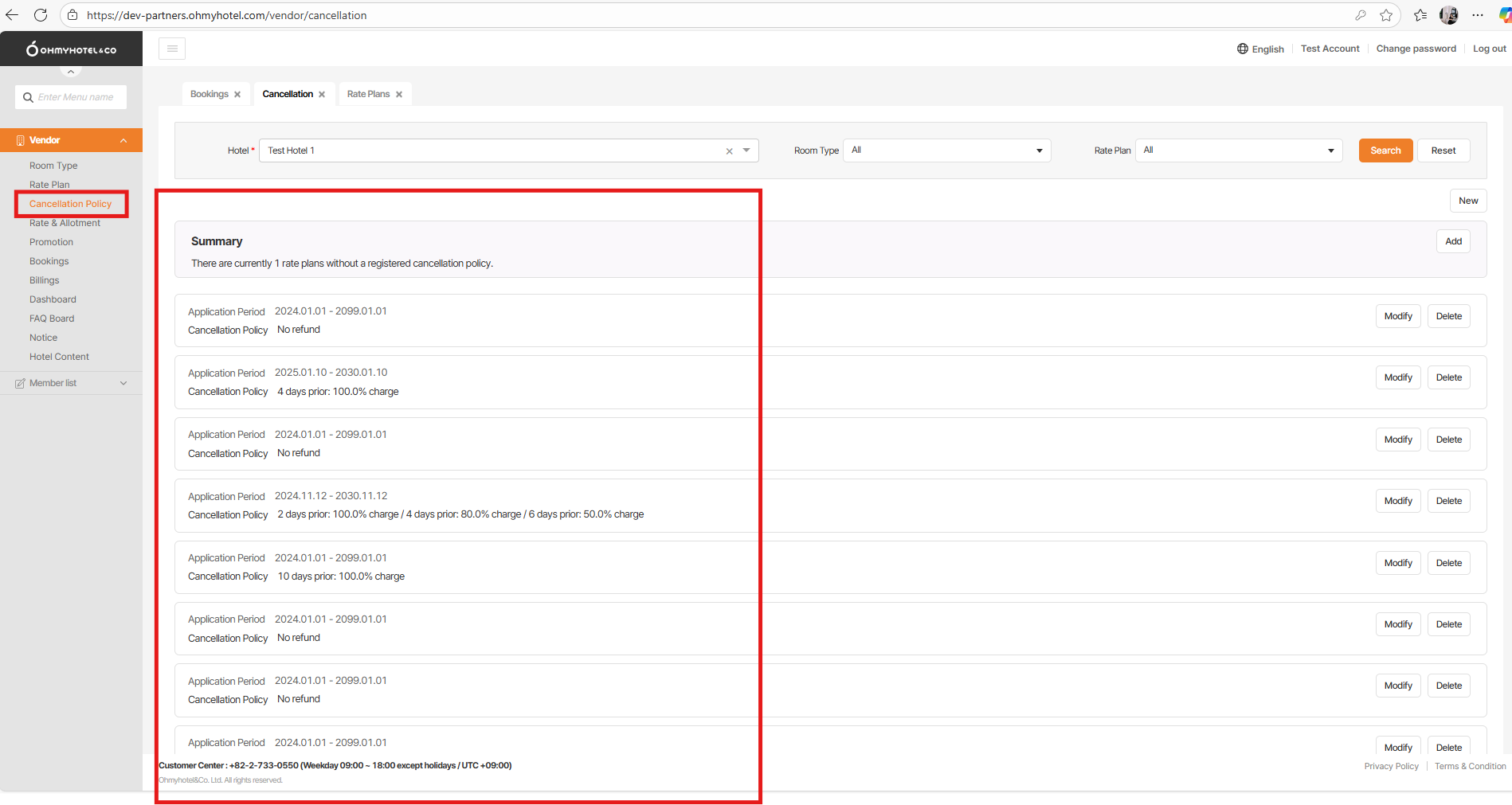
Task: Delete the 2025.01.10 - 2030.01.10 policy
Action: tap(1448, 377)
